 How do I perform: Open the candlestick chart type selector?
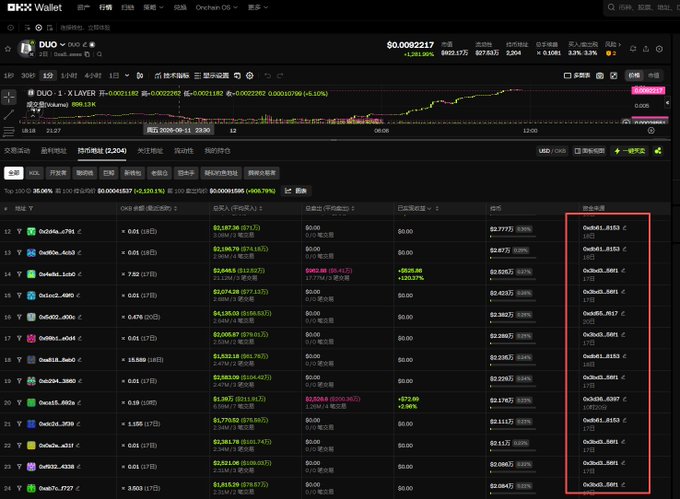140,75
